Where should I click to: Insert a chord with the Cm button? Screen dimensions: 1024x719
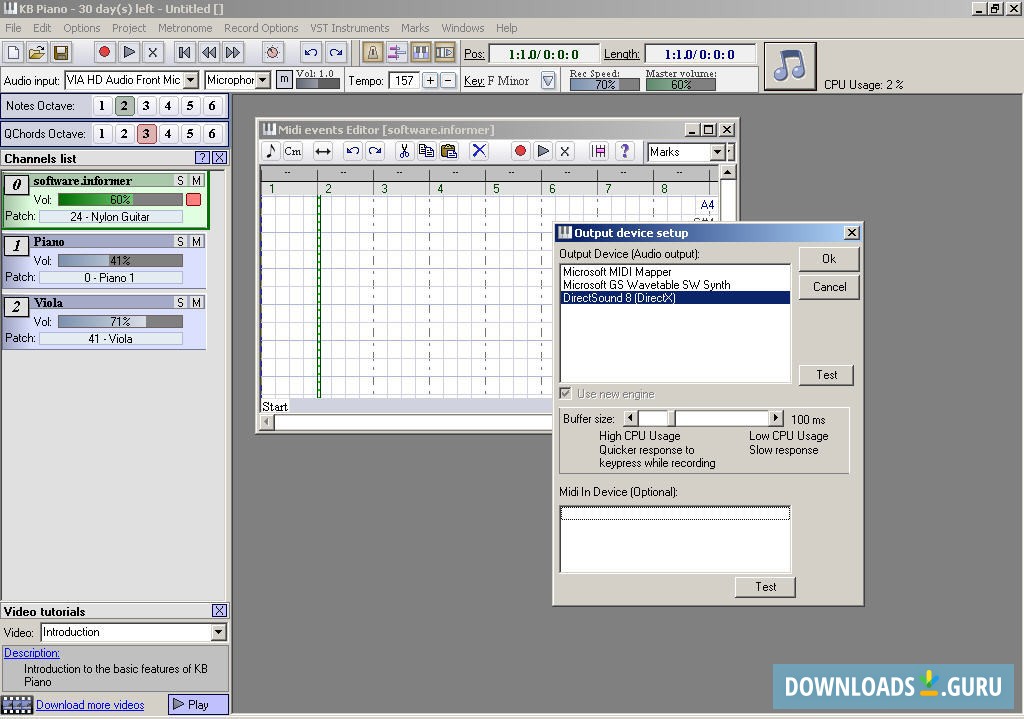(x=293, y=152)
